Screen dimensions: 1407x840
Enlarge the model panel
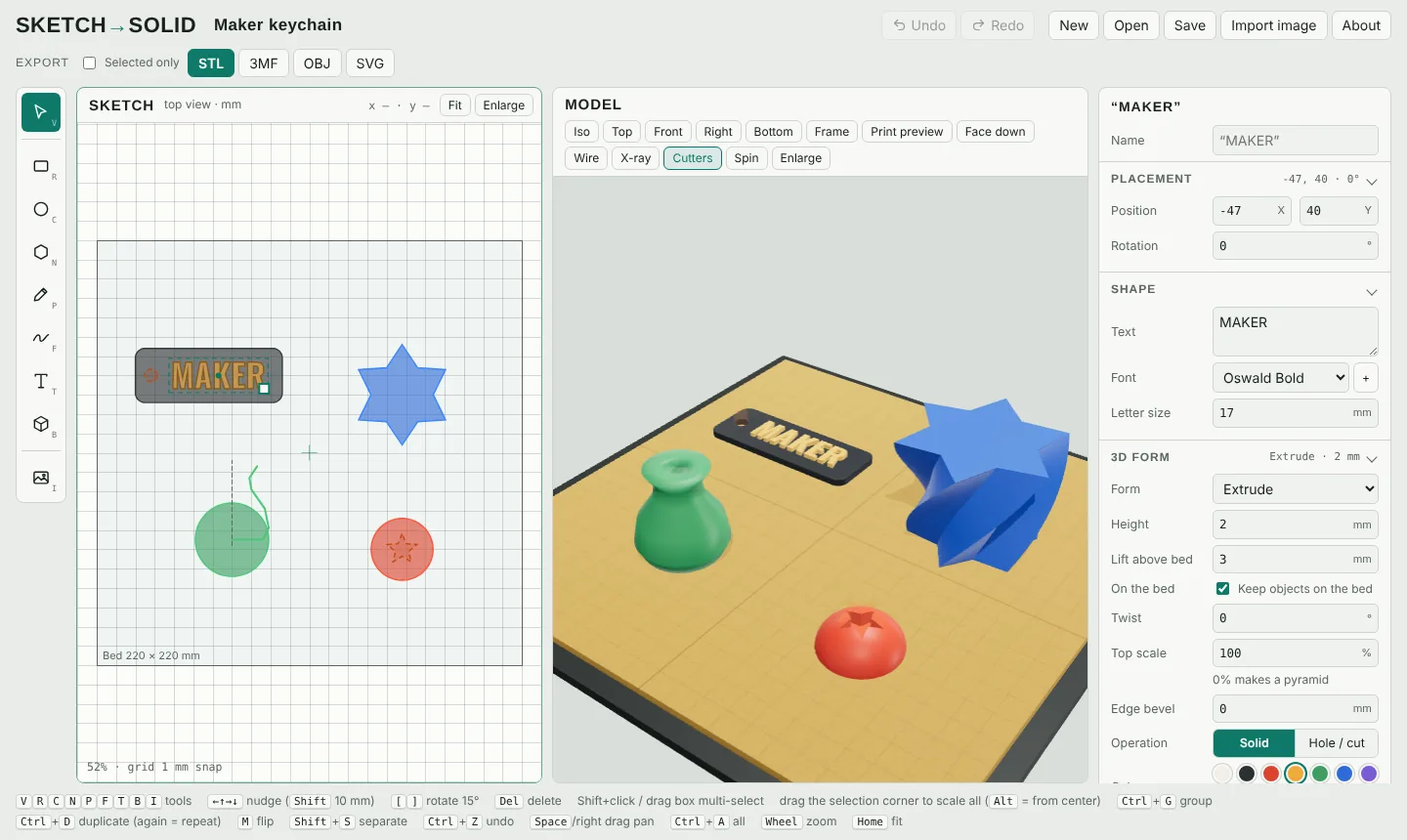click(801, 158)
